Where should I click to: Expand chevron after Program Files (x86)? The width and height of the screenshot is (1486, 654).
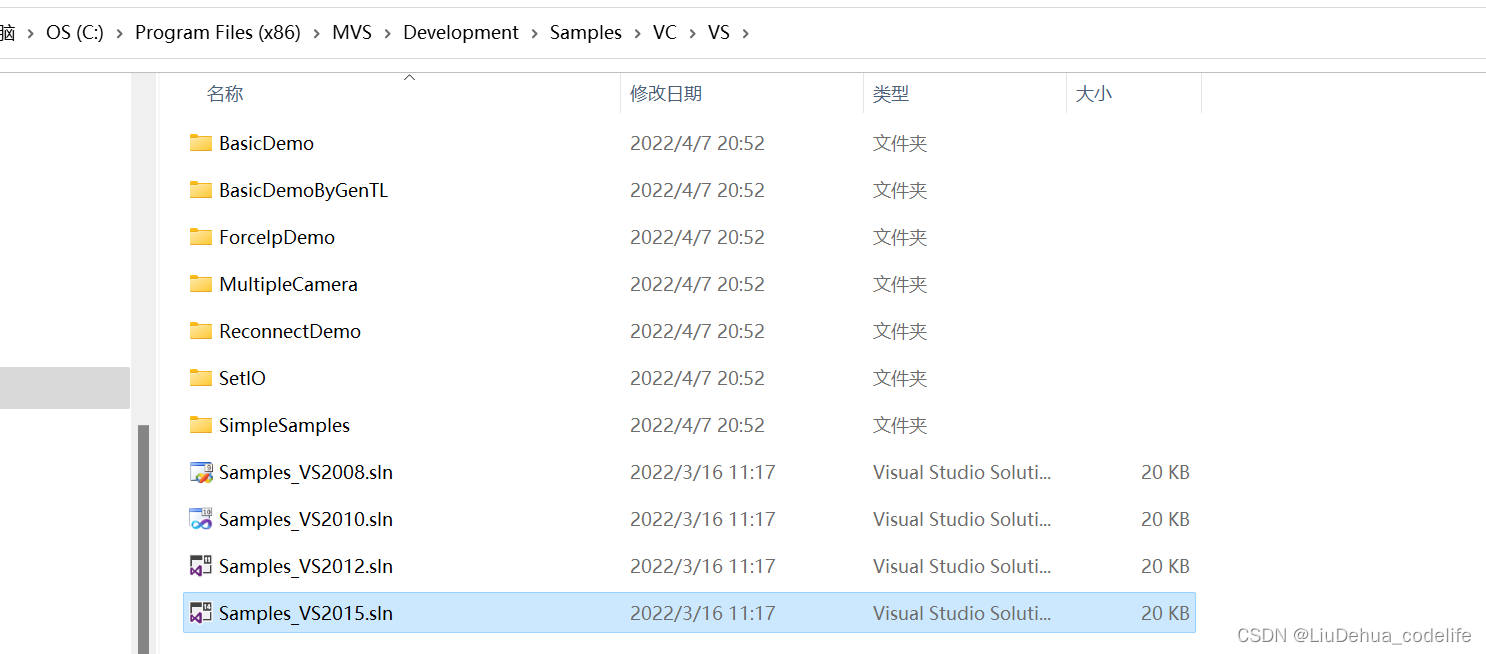click(x=317, y=33)
